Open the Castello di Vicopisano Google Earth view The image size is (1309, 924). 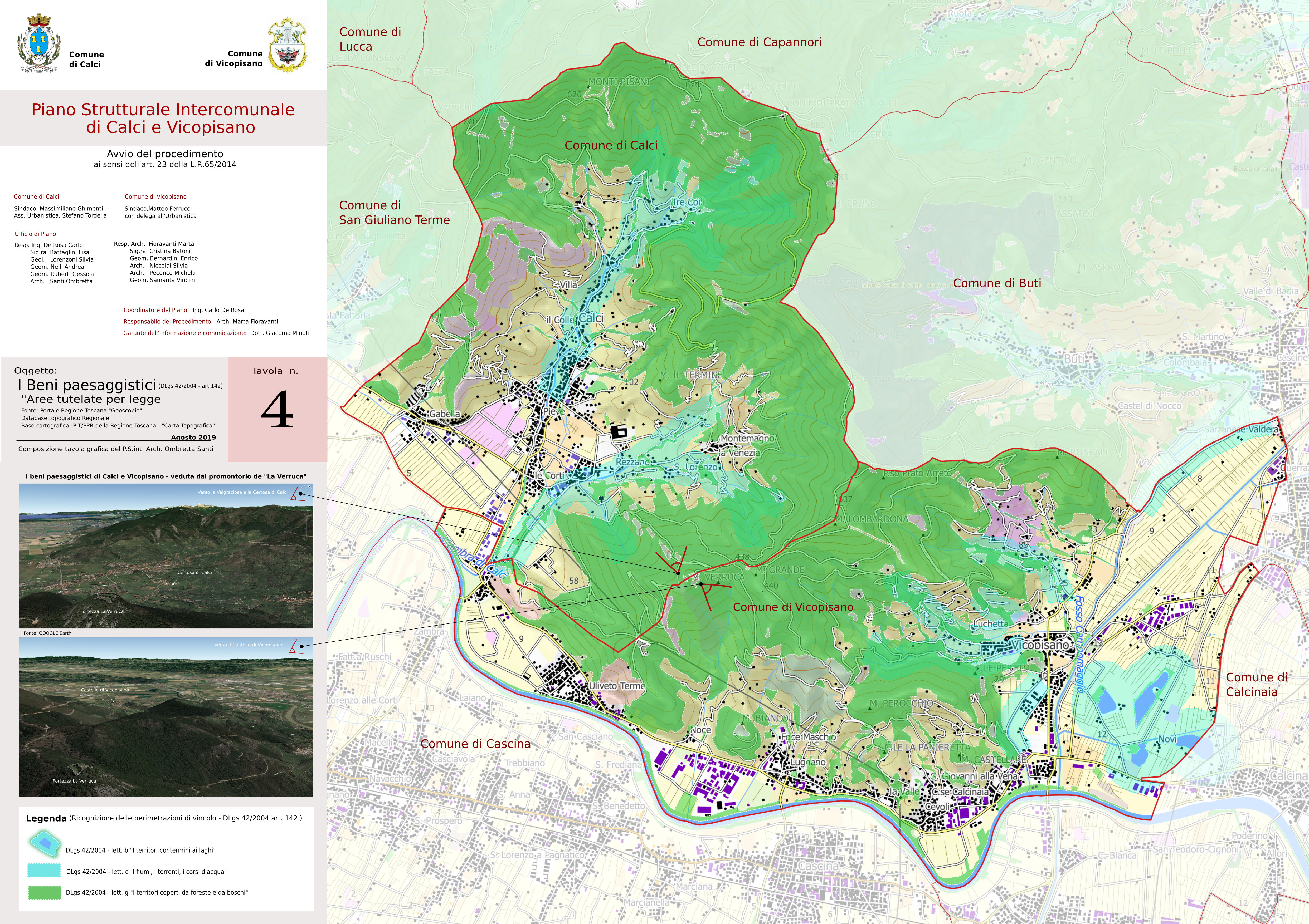166,717
